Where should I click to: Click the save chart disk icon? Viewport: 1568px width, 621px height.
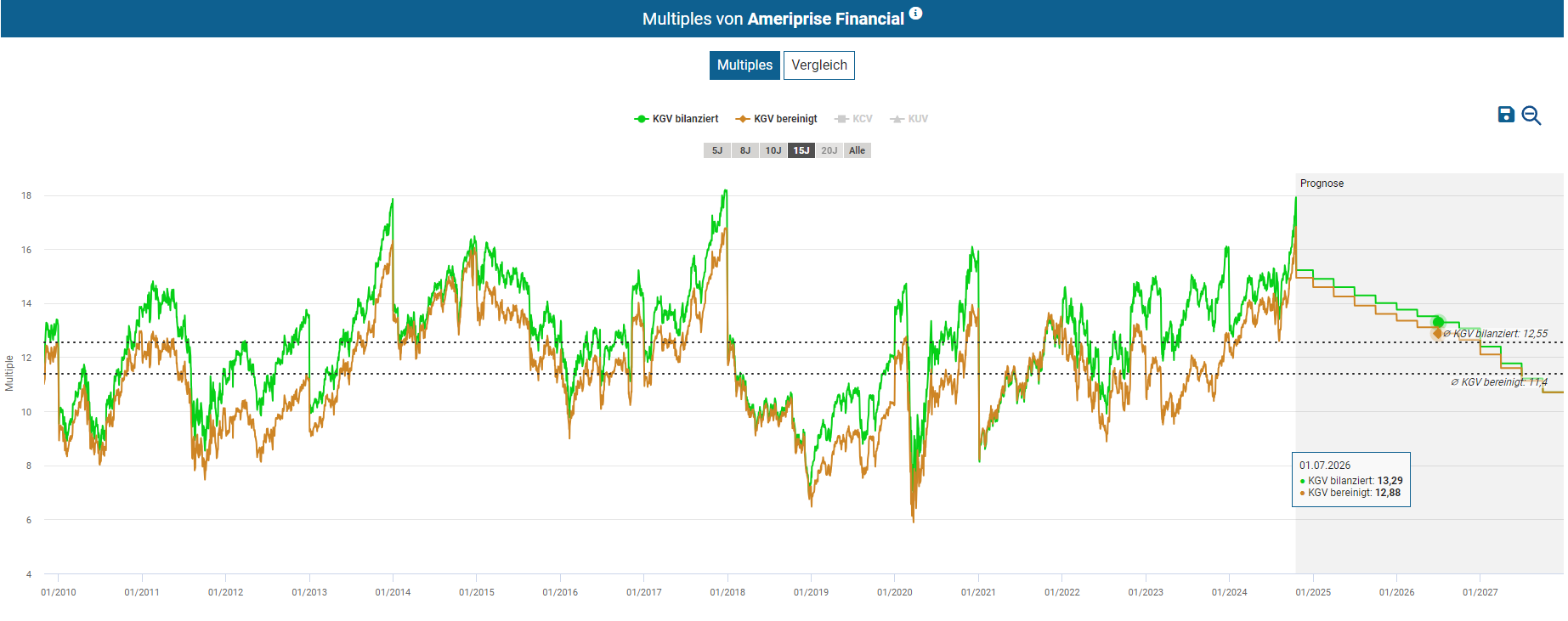click(x=1506, y=115)
